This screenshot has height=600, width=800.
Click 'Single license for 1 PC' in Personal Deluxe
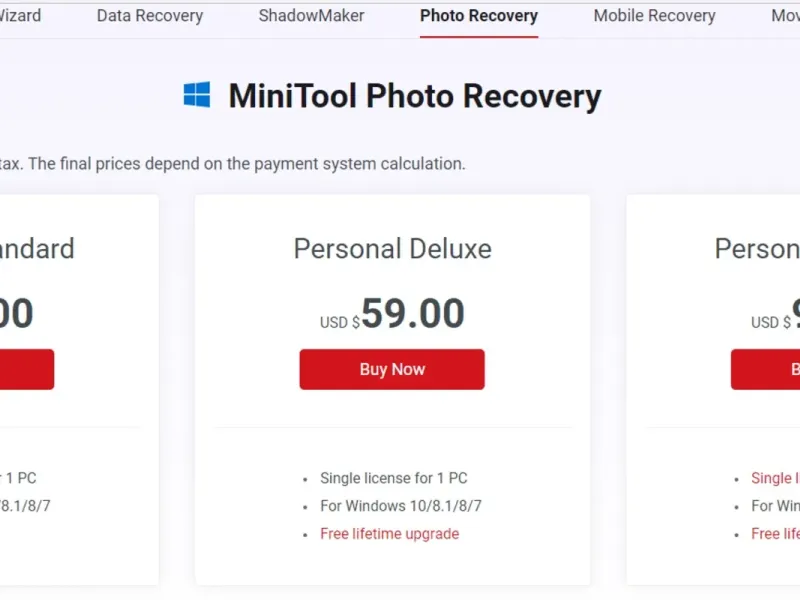pyautogui.click(x=393, y=478)
